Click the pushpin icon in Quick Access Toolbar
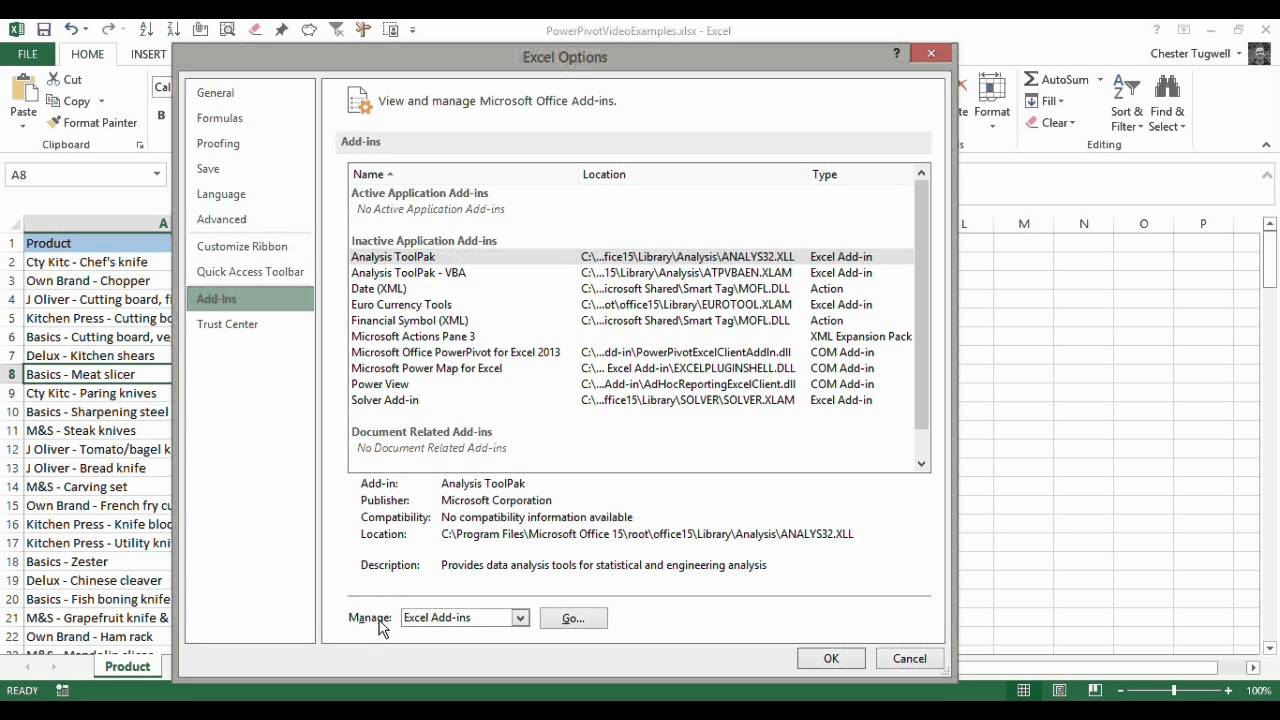This screenshot has height=720, width=1280. (282, 30)
